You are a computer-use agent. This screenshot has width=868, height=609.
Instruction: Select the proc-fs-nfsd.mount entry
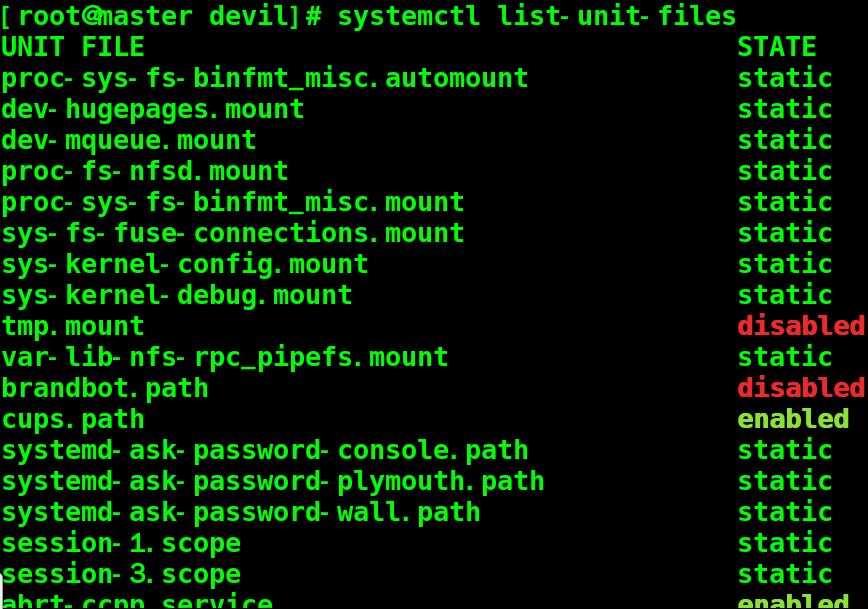(x=145, y=171)
